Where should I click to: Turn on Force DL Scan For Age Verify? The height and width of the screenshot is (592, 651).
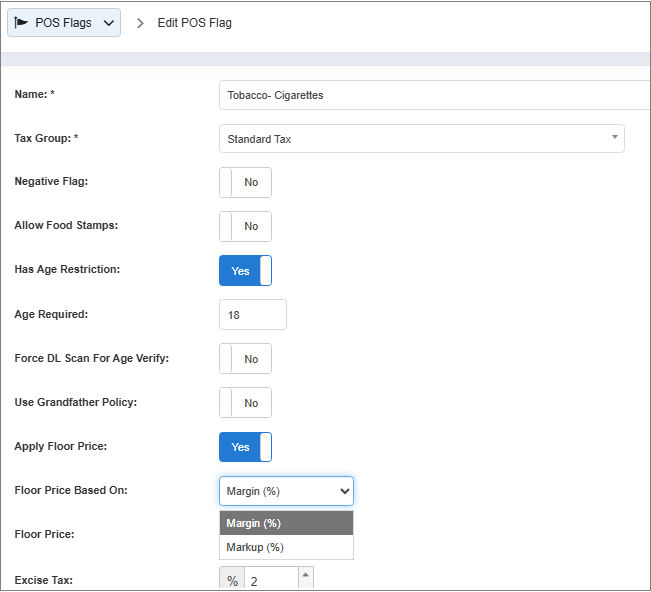(245, 358)
